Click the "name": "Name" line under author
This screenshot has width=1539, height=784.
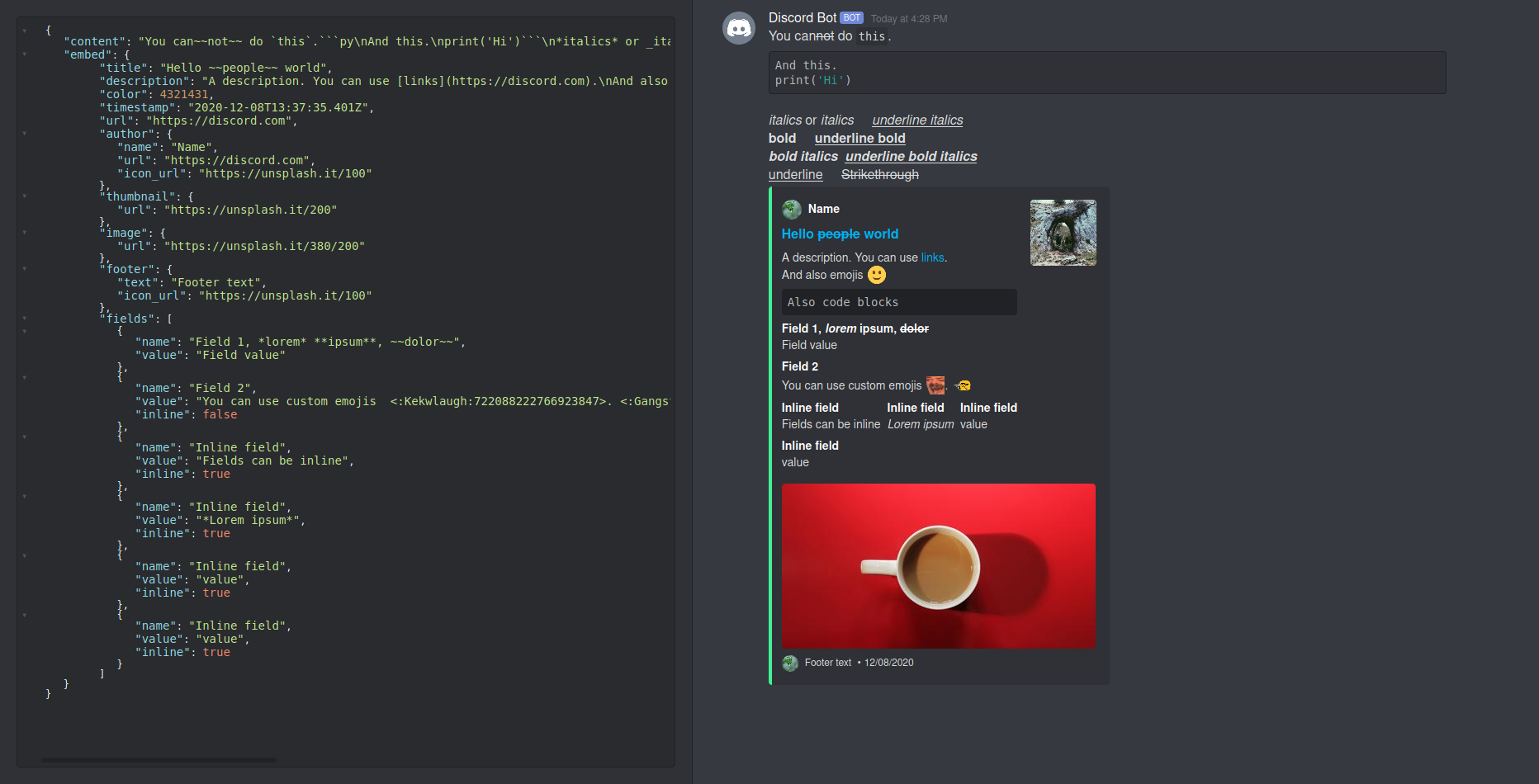(x=168, y=147)
